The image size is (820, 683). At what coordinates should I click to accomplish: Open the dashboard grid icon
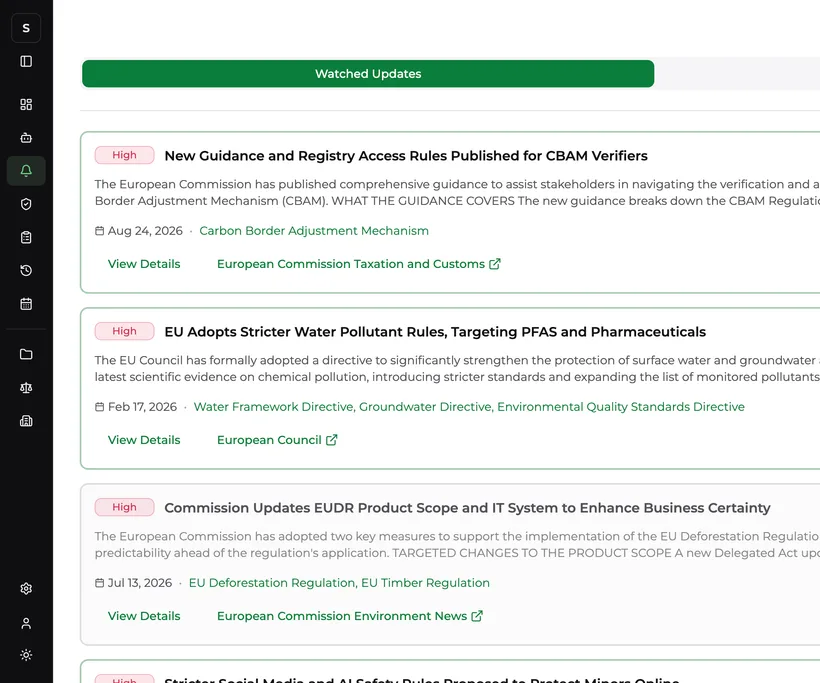click(26, 105)
